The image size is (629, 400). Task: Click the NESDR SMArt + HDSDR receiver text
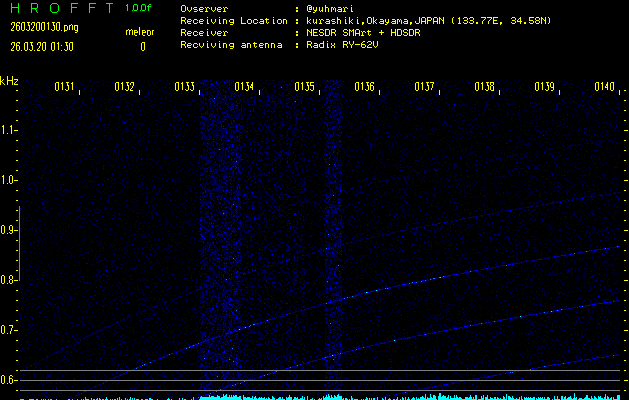click(360, 33)
